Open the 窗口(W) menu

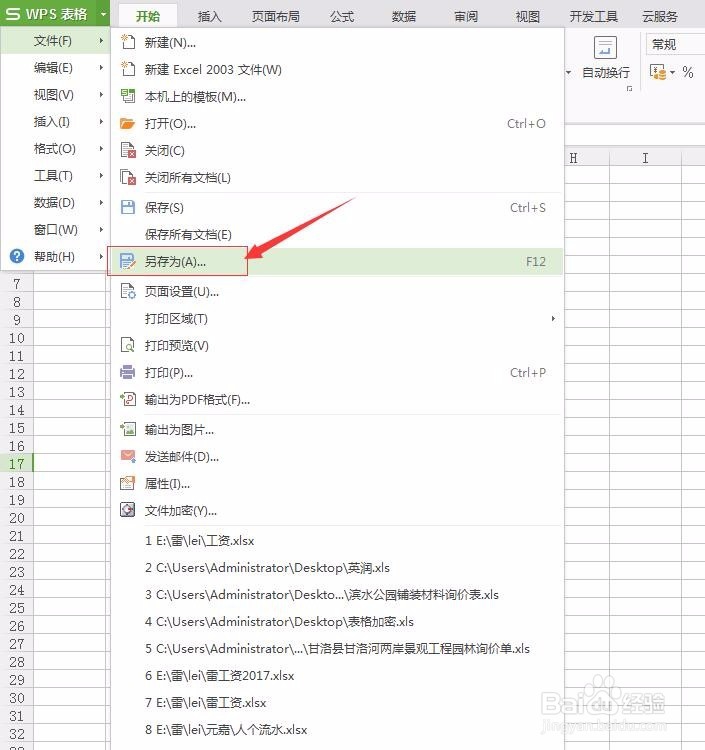click(54, 230)
